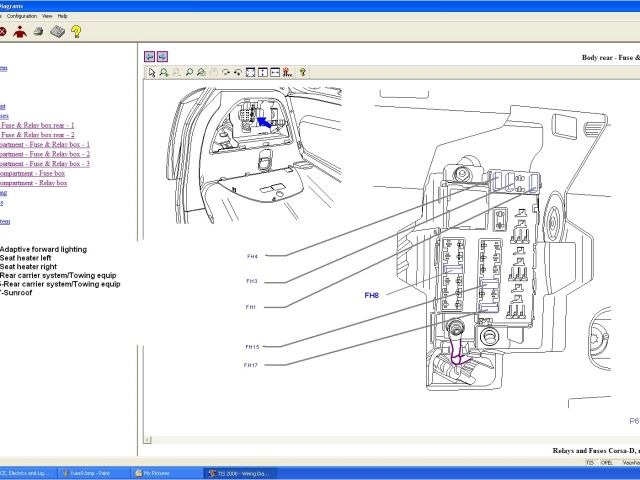Click the small help icon in viewer toolbar
This screenshot has height=480, width=640.
pos(302,72)
